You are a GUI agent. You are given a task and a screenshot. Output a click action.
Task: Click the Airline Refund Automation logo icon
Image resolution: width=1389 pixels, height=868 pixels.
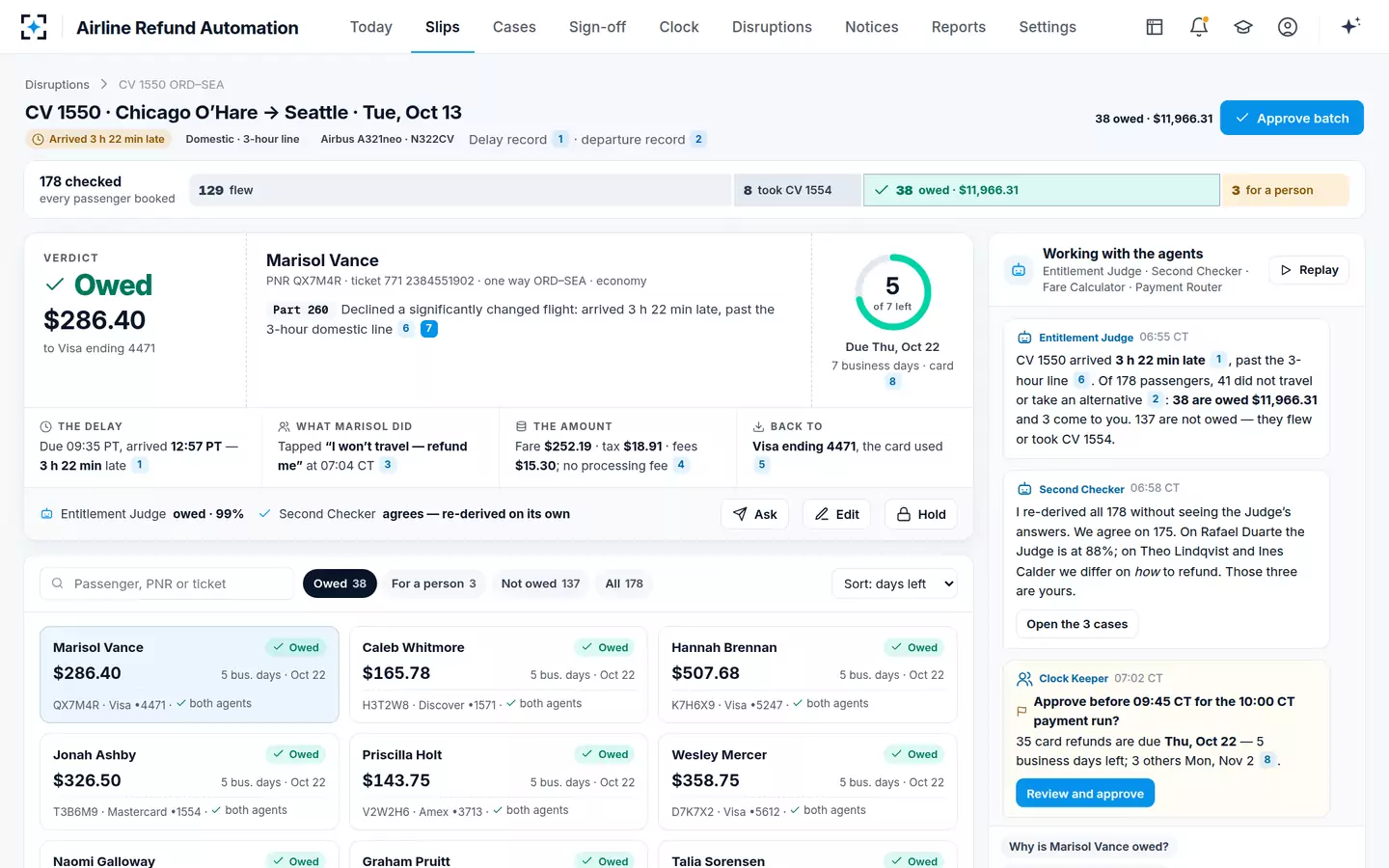coord(34,27)
